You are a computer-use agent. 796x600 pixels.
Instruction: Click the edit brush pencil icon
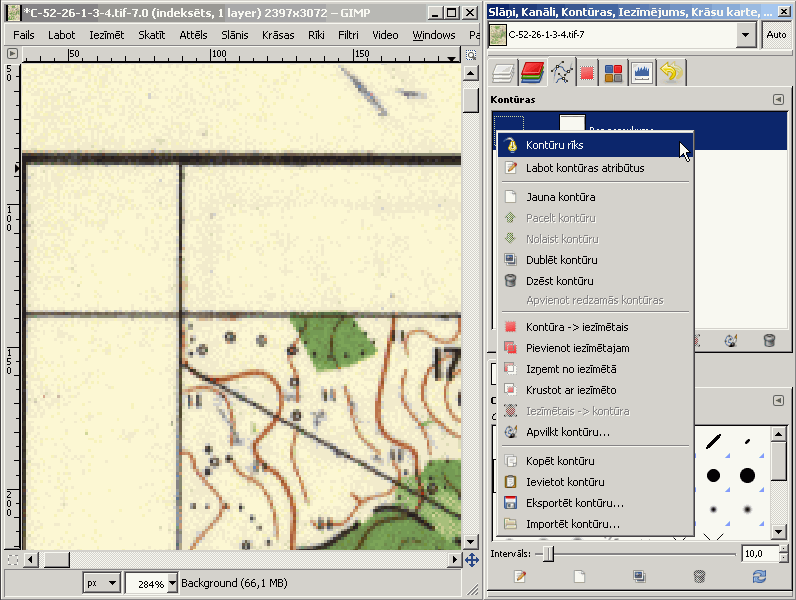tap(520, 576)
